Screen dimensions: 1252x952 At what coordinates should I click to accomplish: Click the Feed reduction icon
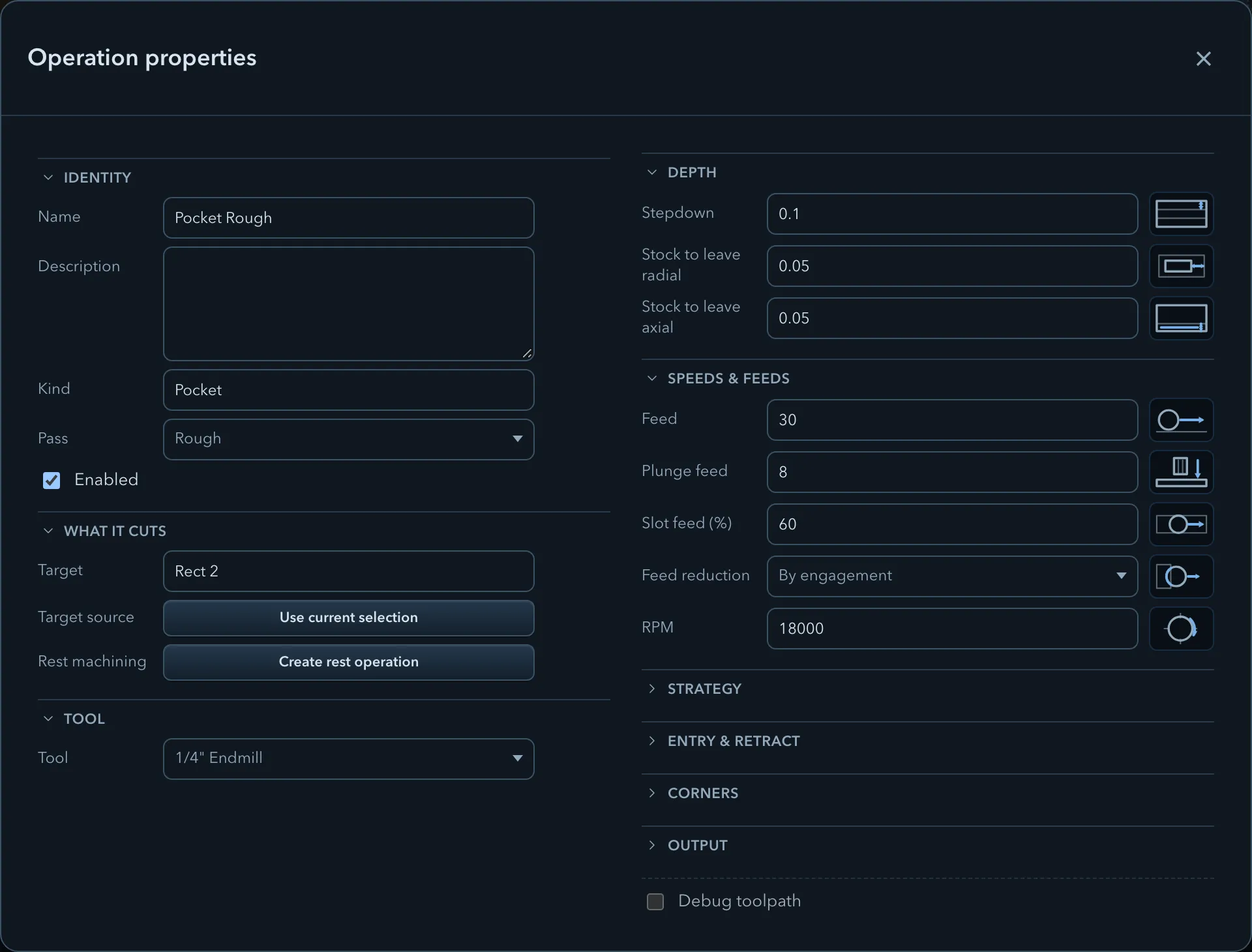tap(1181, 576)
